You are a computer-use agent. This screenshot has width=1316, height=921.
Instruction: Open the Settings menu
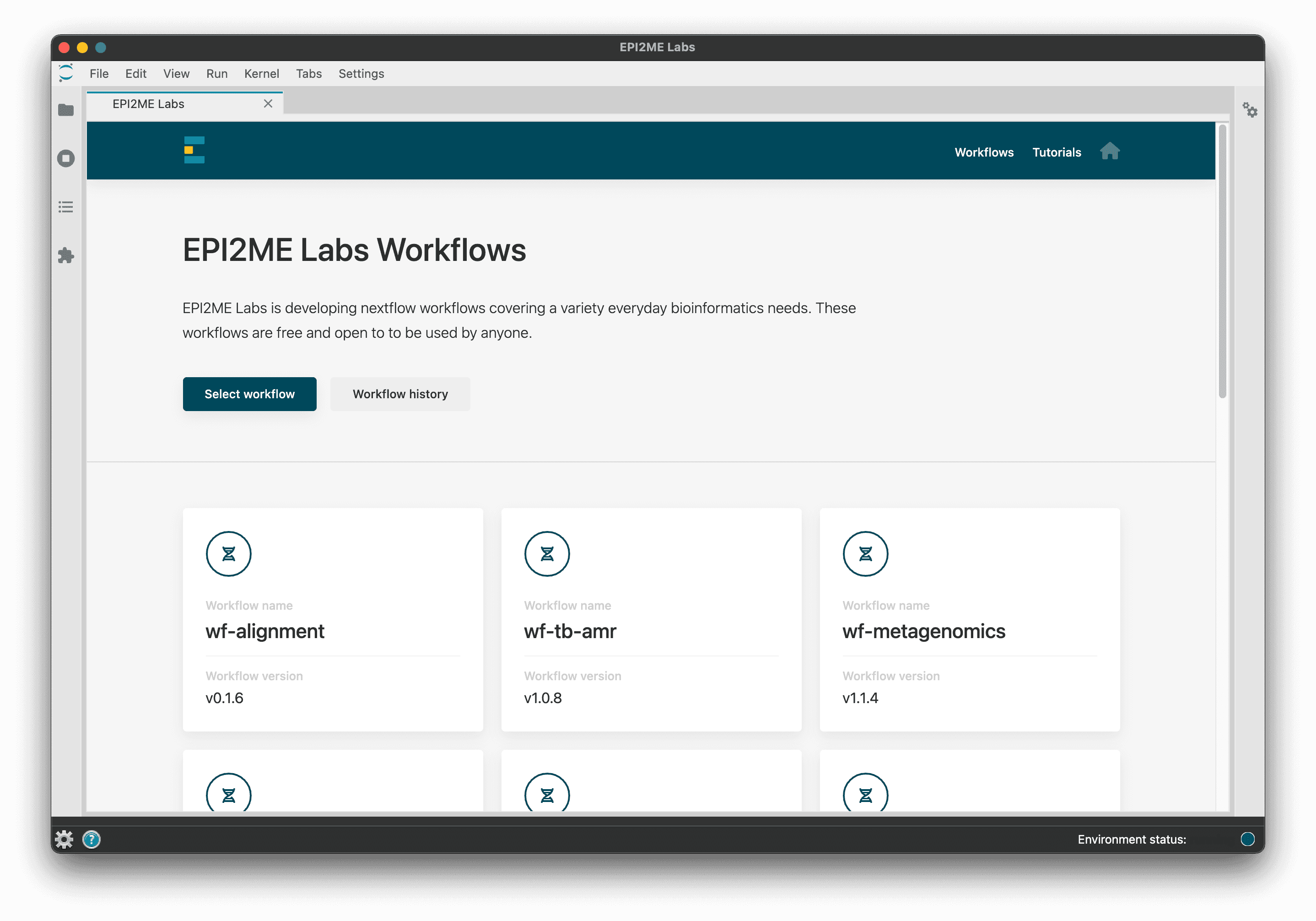coord(361,73)
